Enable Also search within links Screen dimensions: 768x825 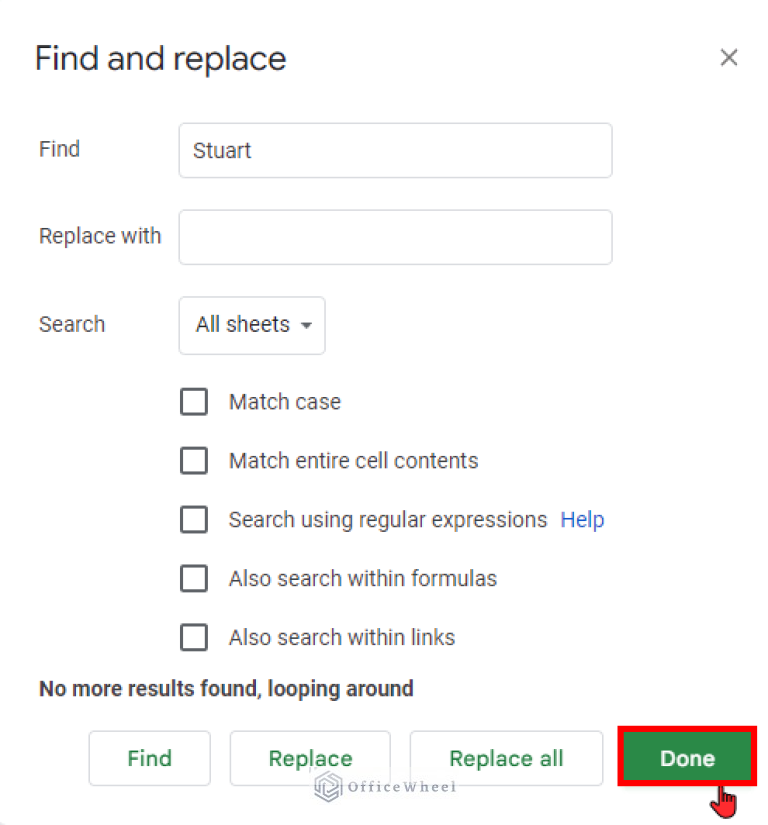194,637
